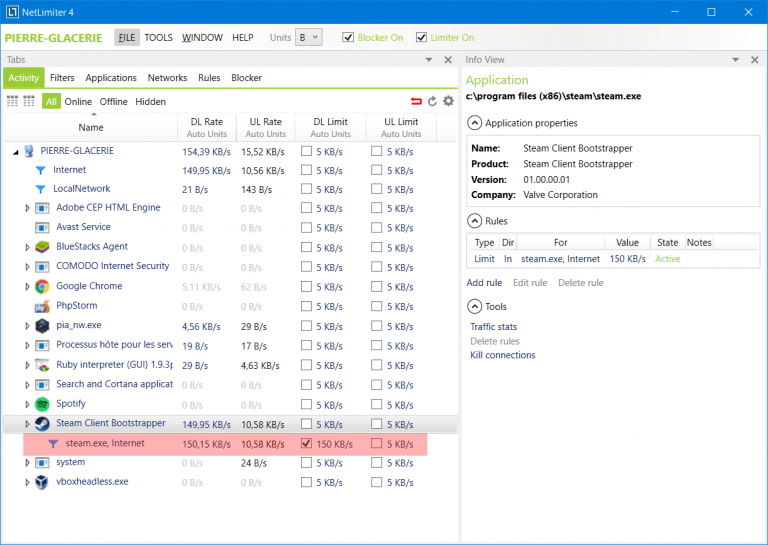Click the PIERRE-GLACERIE computer icon
This screenshot has width=768, height=545.
(x=29, y=151)
